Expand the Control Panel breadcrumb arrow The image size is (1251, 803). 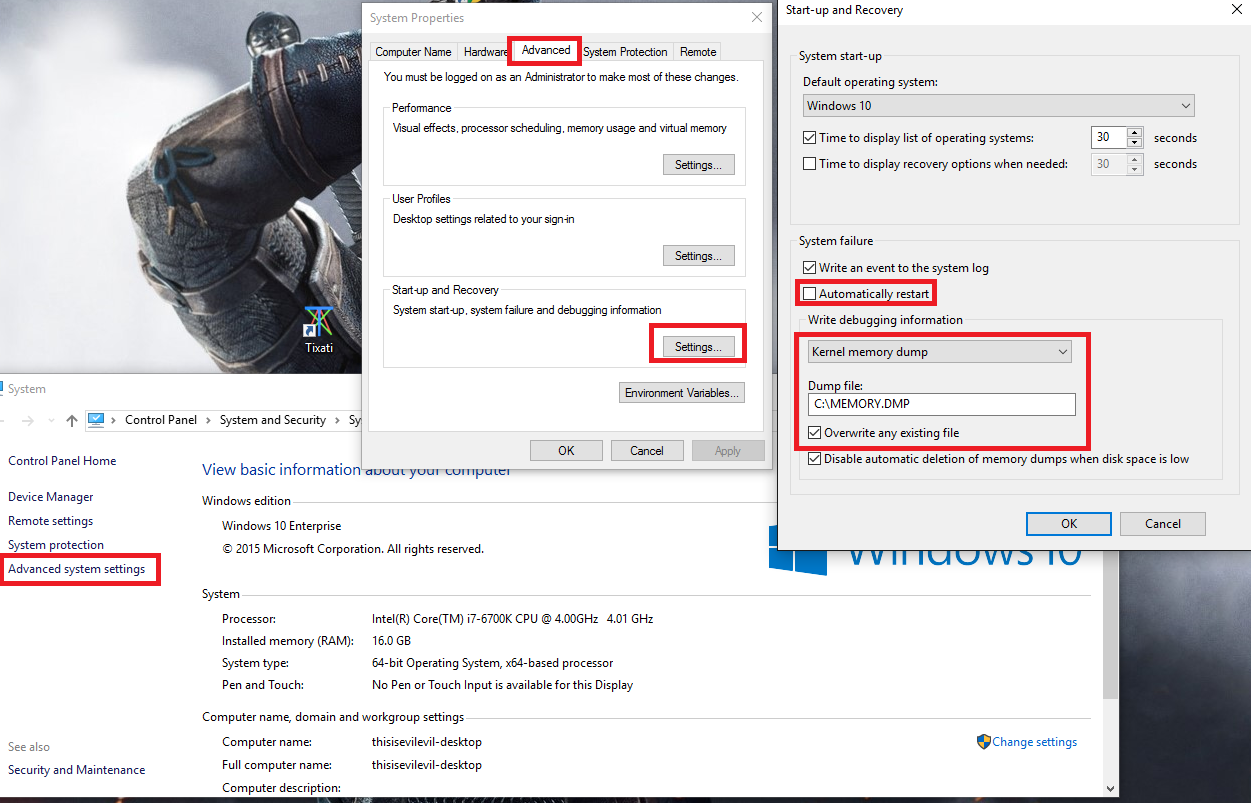(x=209, y=420)
